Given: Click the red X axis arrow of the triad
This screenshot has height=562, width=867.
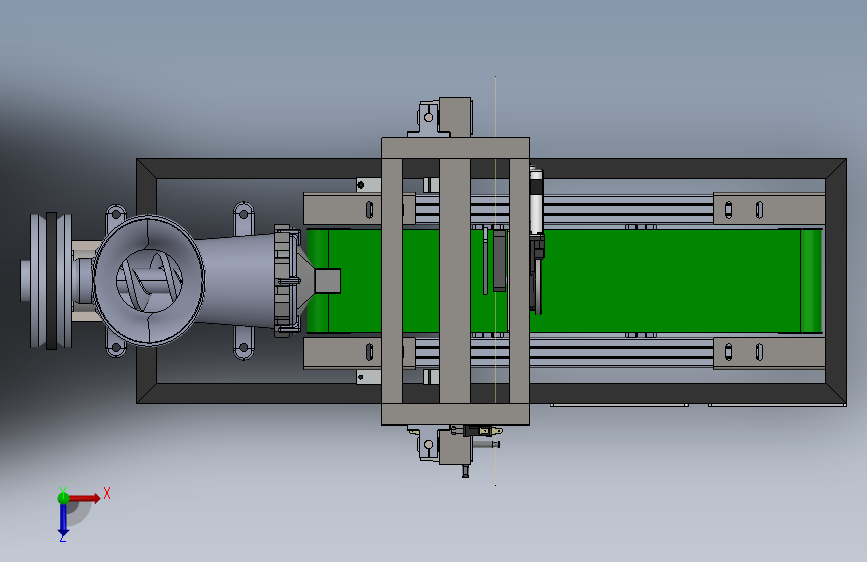Looking at the screenshot, I should (84, 498).
